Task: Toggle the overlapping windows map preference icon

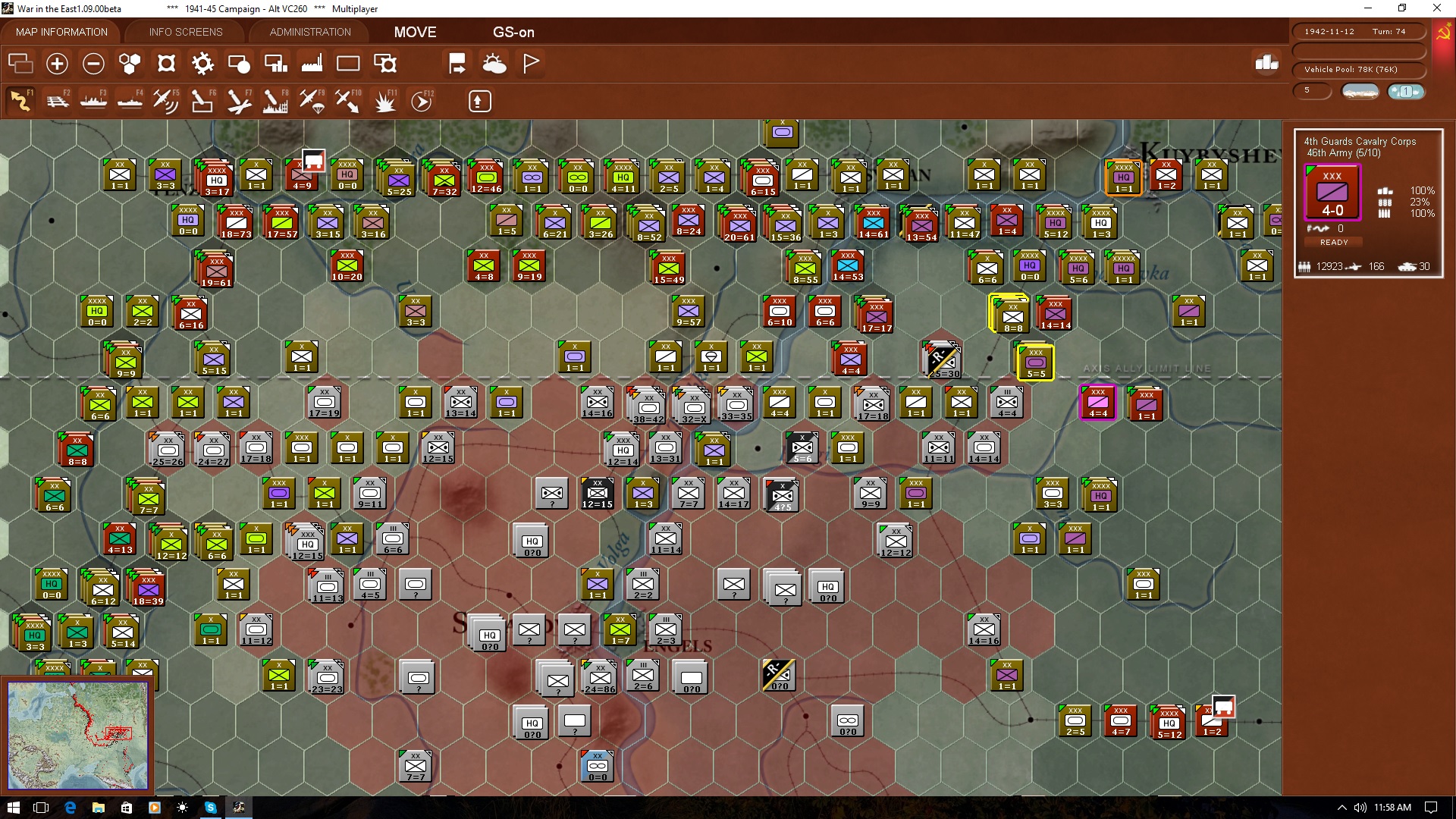Action: pyautogui.click(x=20, y=64)
